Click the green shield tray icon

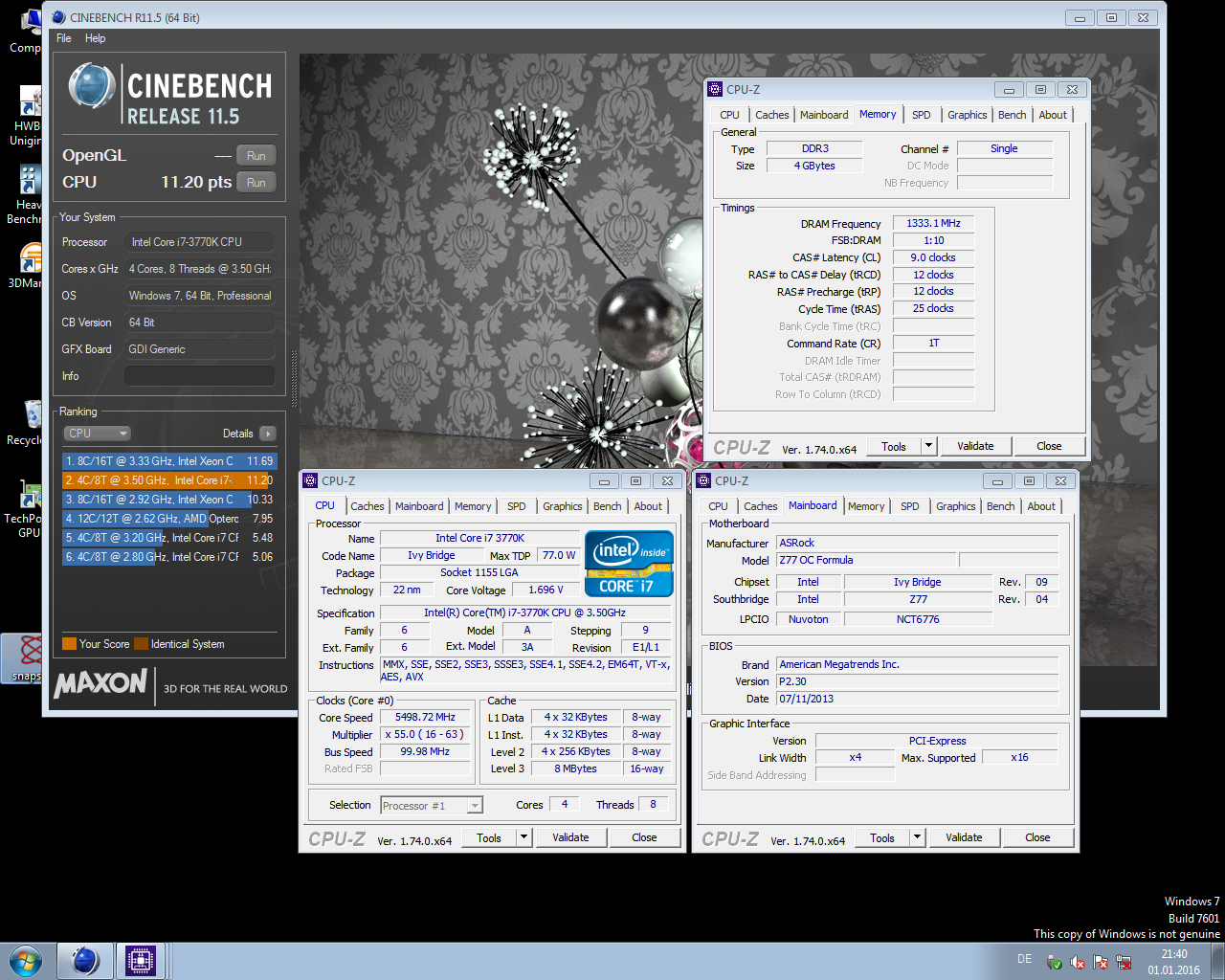coord(1055,962)
